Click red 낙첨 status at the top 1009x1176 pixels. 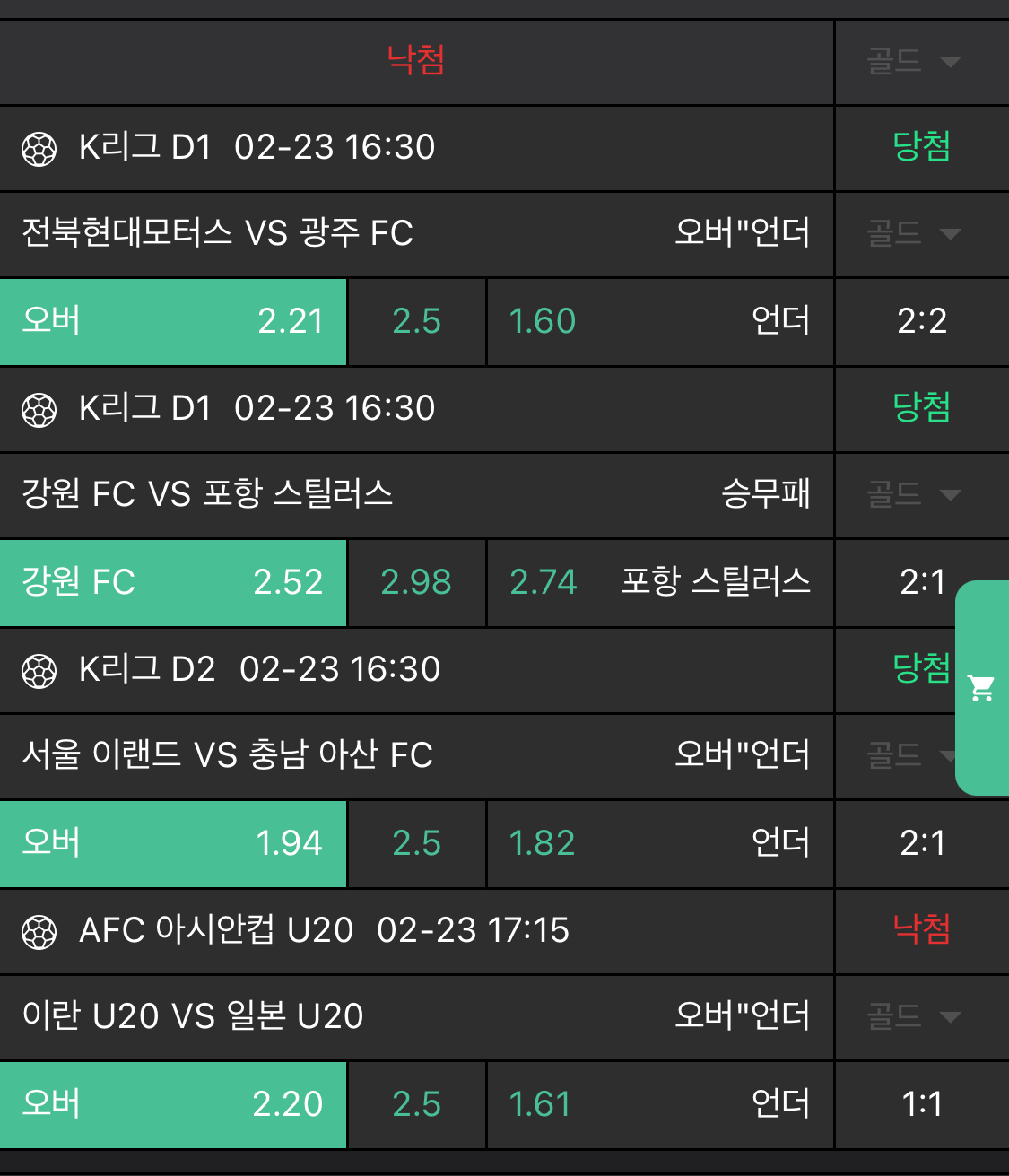(415, 60)
